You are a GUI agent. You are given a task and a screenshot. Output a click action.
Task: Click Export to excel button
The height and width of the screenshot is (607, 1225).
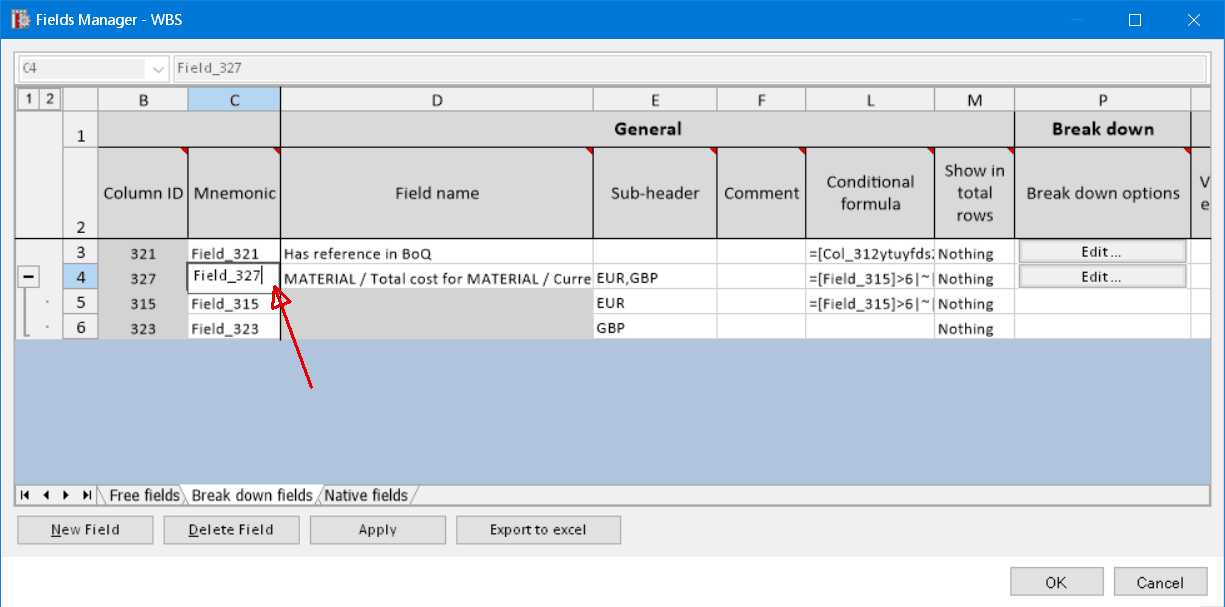[538, 530]
